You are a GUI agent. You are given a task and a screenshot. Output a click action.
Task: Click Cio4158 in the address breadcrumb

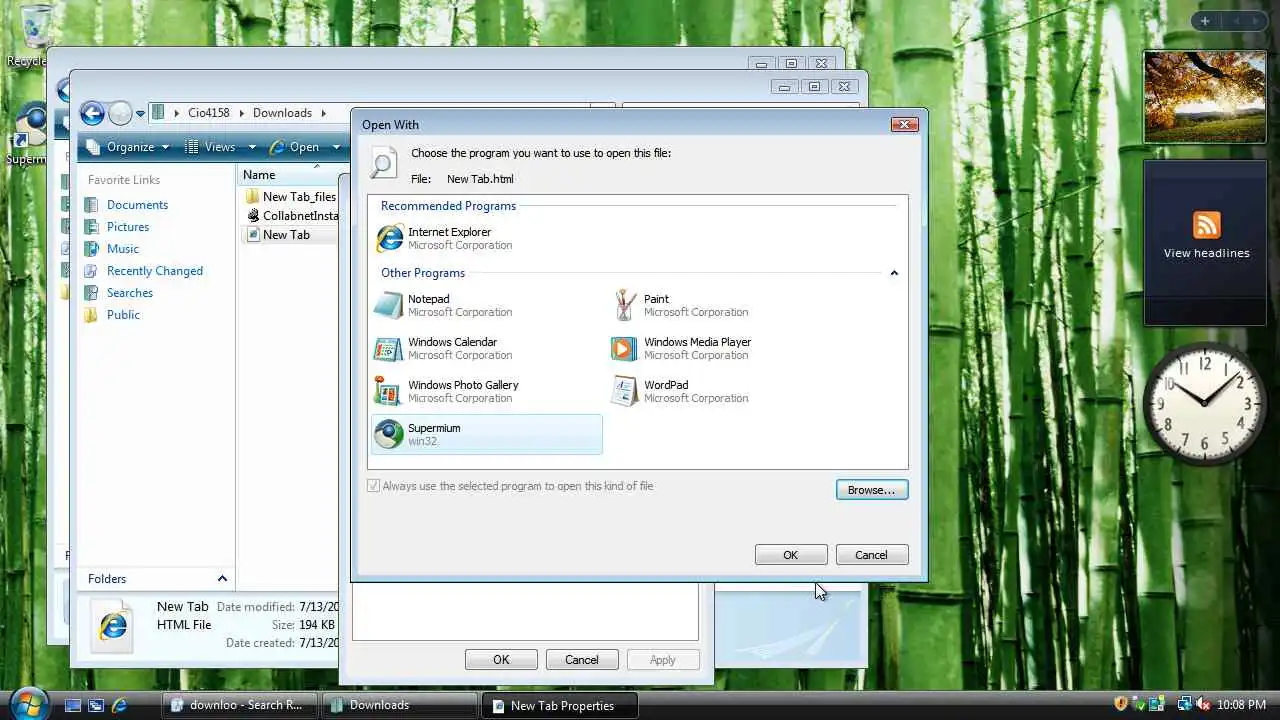click(x=209, y=113)
